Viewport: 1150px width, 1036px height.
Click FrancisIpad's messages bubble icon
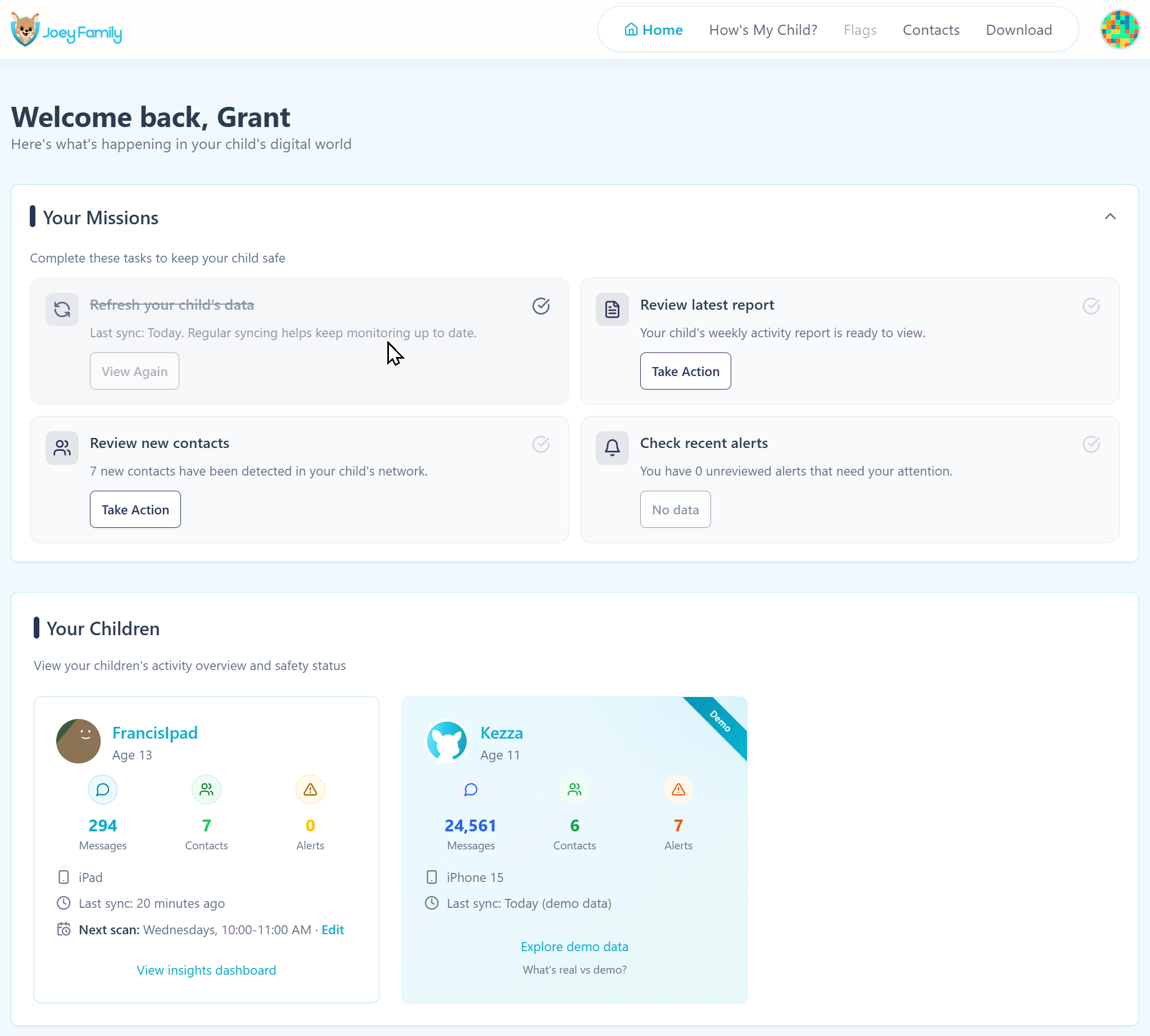point(102,789)
